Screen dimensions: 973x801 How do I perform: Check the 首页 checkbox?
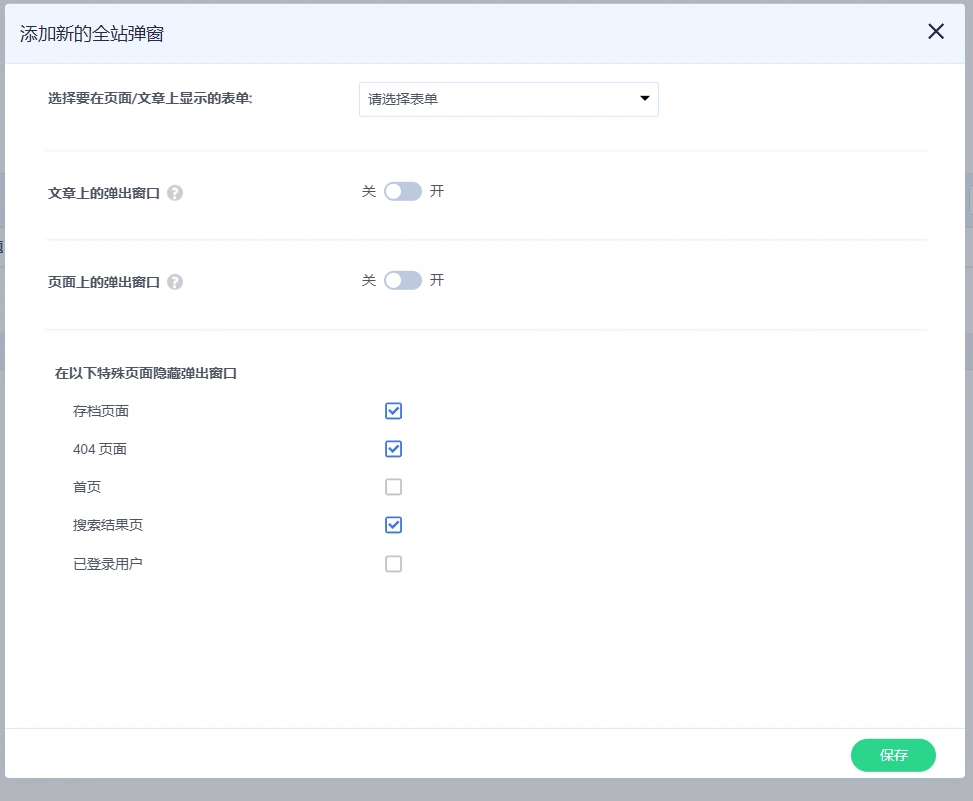pos(393,486)
